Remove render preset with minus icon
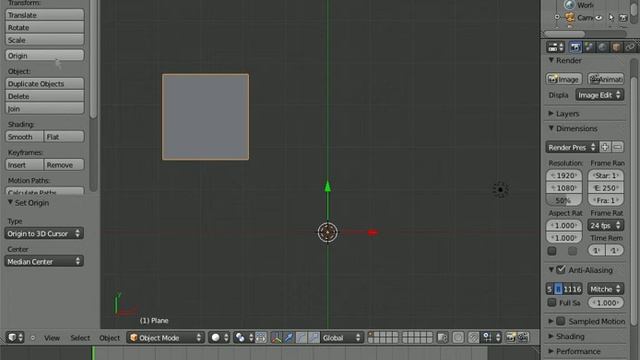 point(618,147)
